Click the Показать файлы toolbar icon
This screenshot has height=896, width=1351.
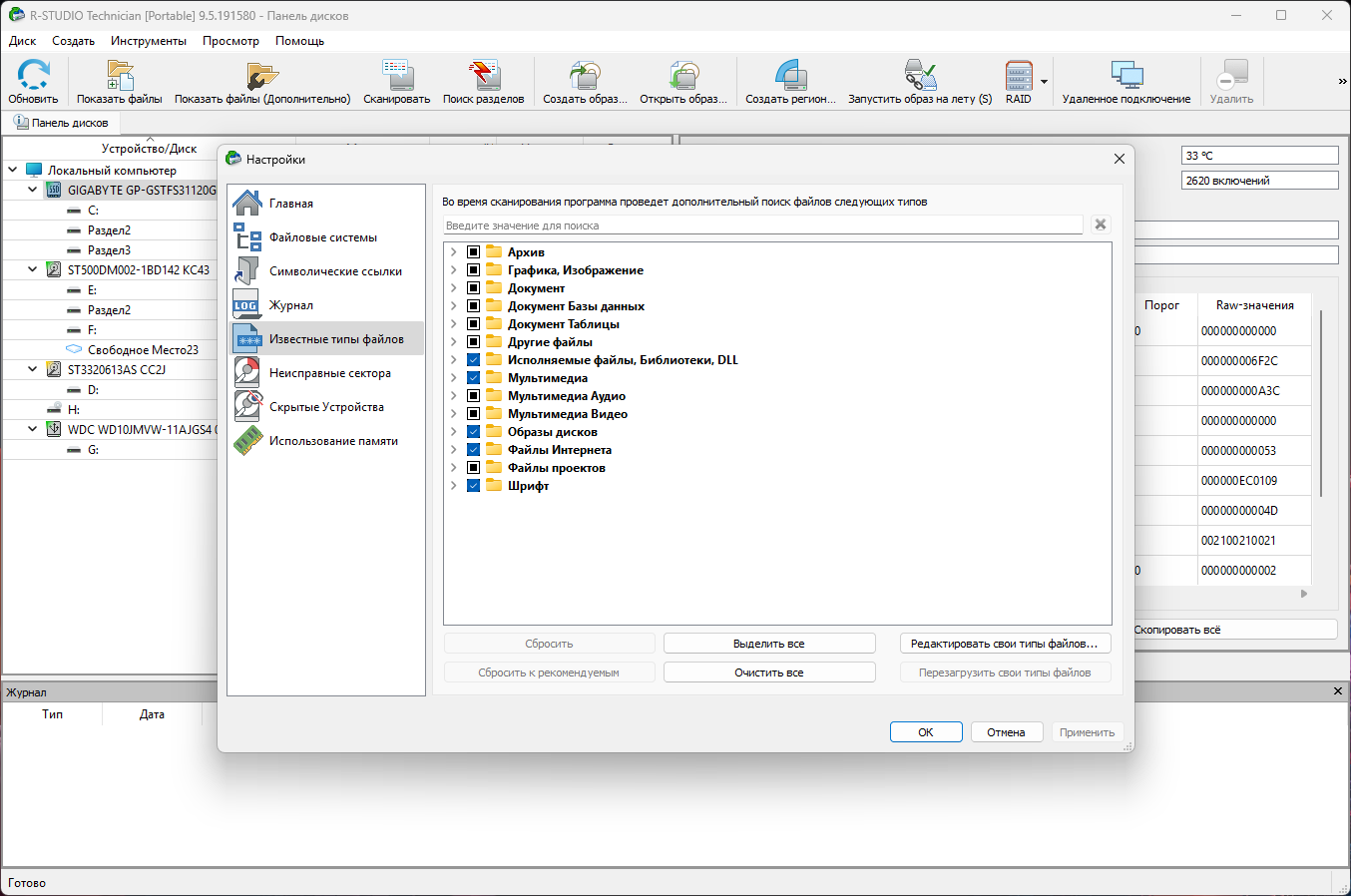119,82
